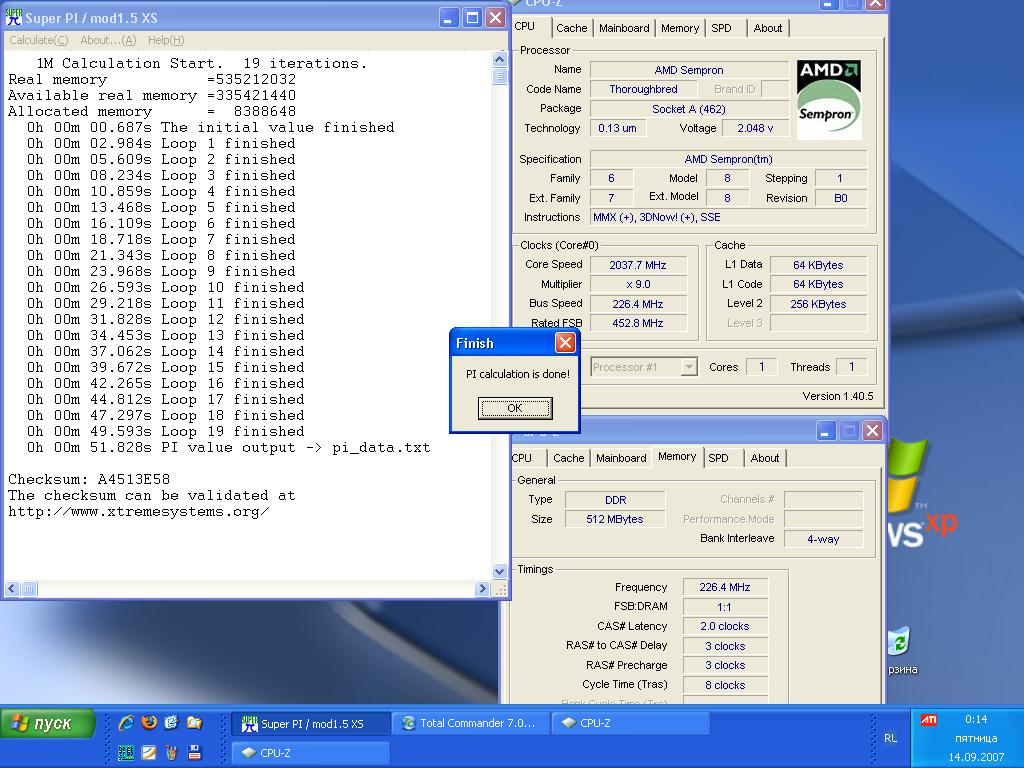Open the folder icon in Quick Launch
Viewport: 1024px width, 768px height.
tap(195, 722)
